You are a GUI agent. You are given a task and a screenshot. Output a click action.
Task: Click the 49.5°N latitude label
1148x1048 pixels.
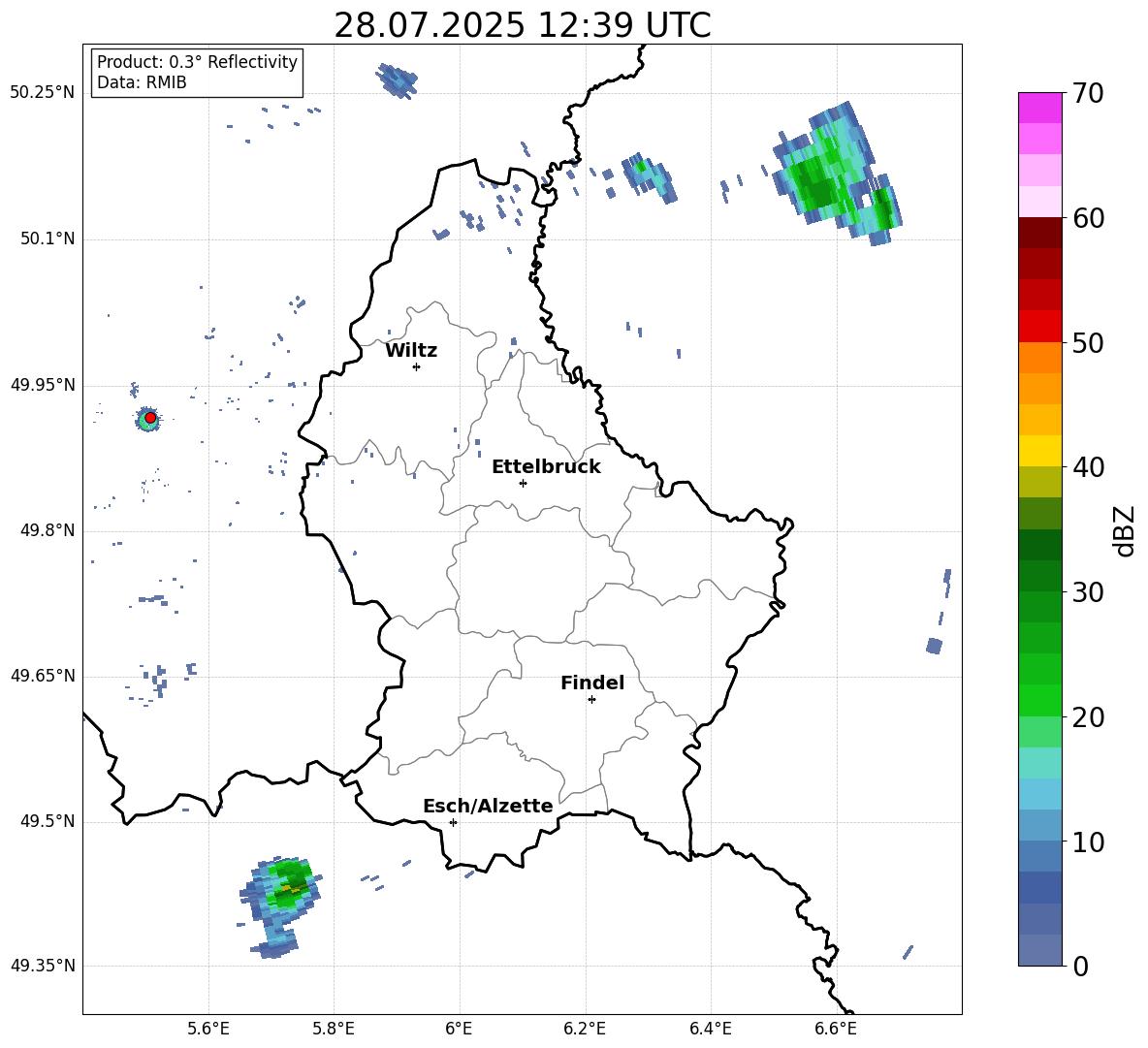click(48, 821)
